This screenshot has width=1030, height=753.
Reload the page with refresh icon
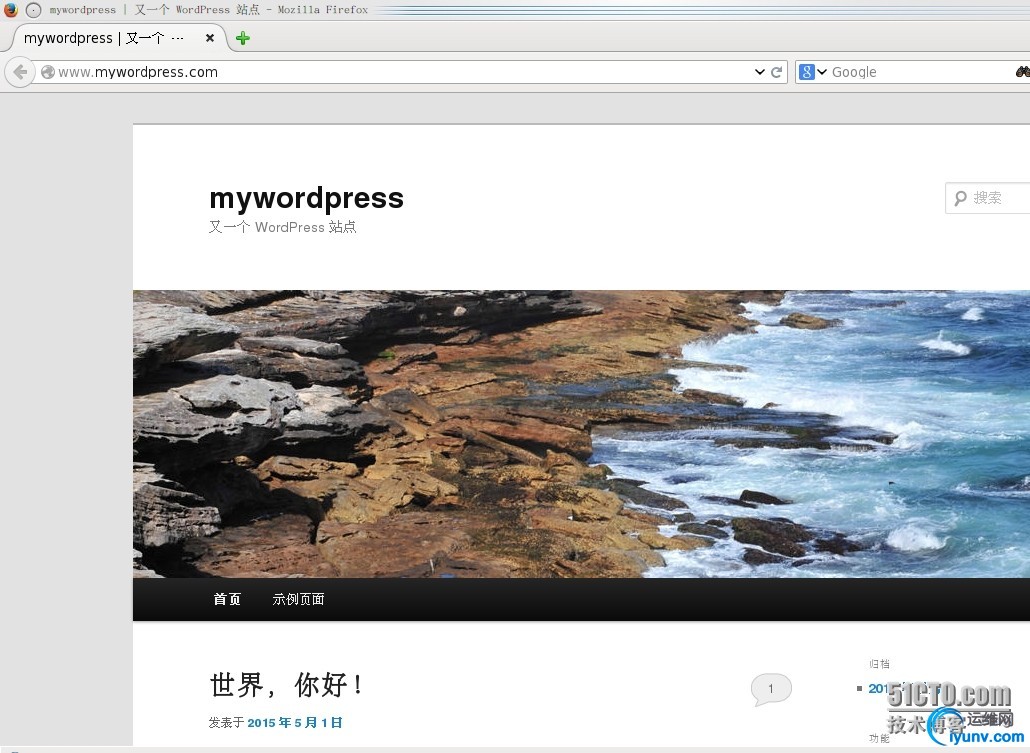[x=776, y=72]
